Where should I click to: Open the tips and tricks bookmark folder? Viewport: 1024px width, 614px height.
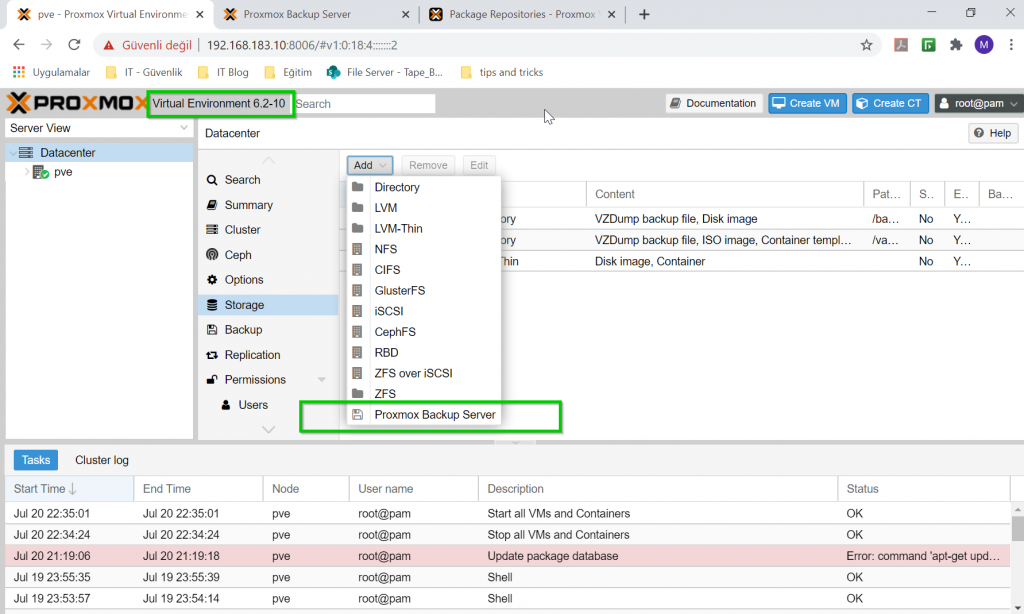pyautogui.click(x=502, y=73)
